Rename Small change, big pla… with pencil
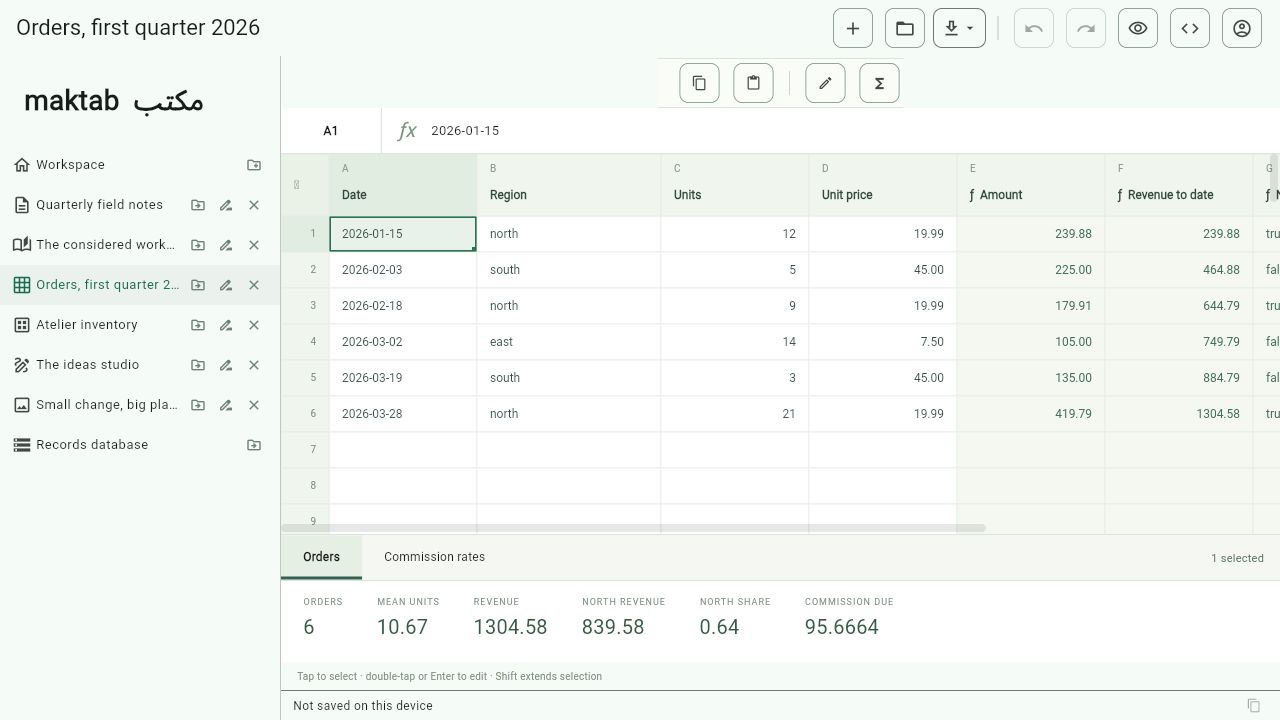Image resolution: width=1280 pixels, height=720 pixels. pos(226,405)
